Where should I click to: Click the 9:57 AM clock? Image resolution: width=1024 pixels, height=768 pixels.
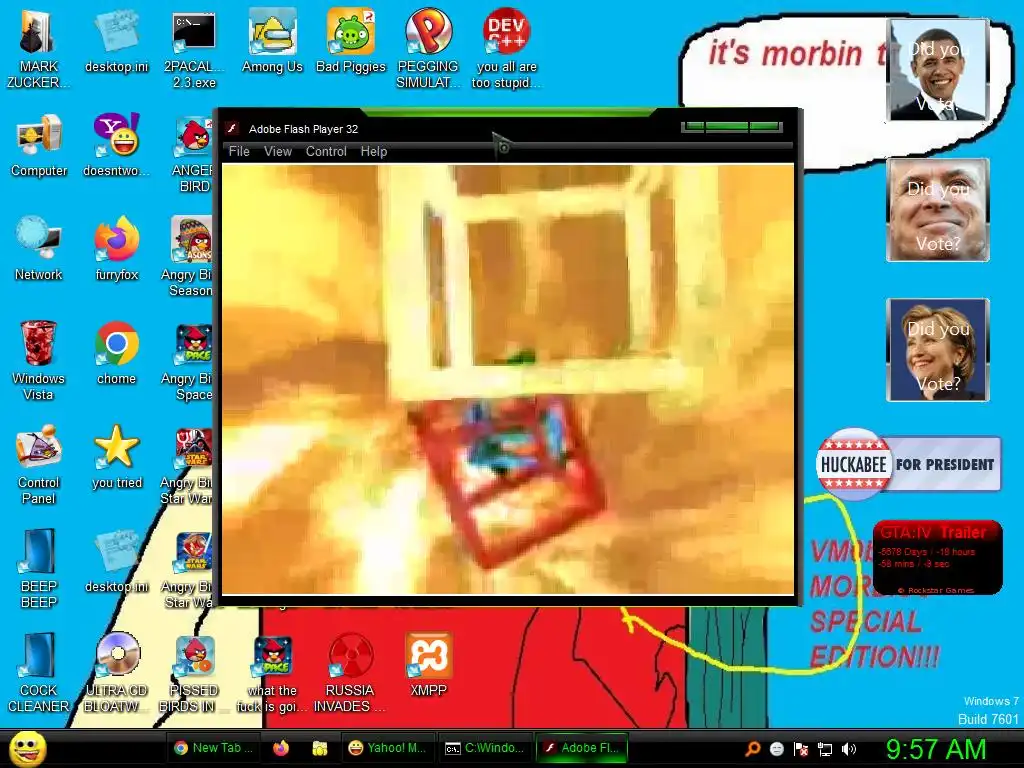935,748
